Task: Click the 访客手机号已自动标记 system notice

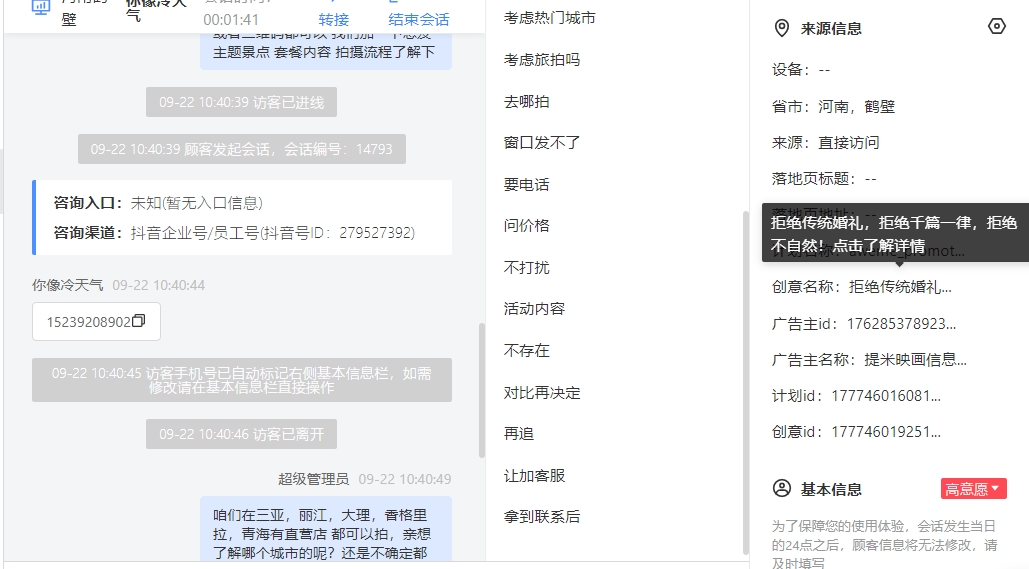Action: coord(242,380)
